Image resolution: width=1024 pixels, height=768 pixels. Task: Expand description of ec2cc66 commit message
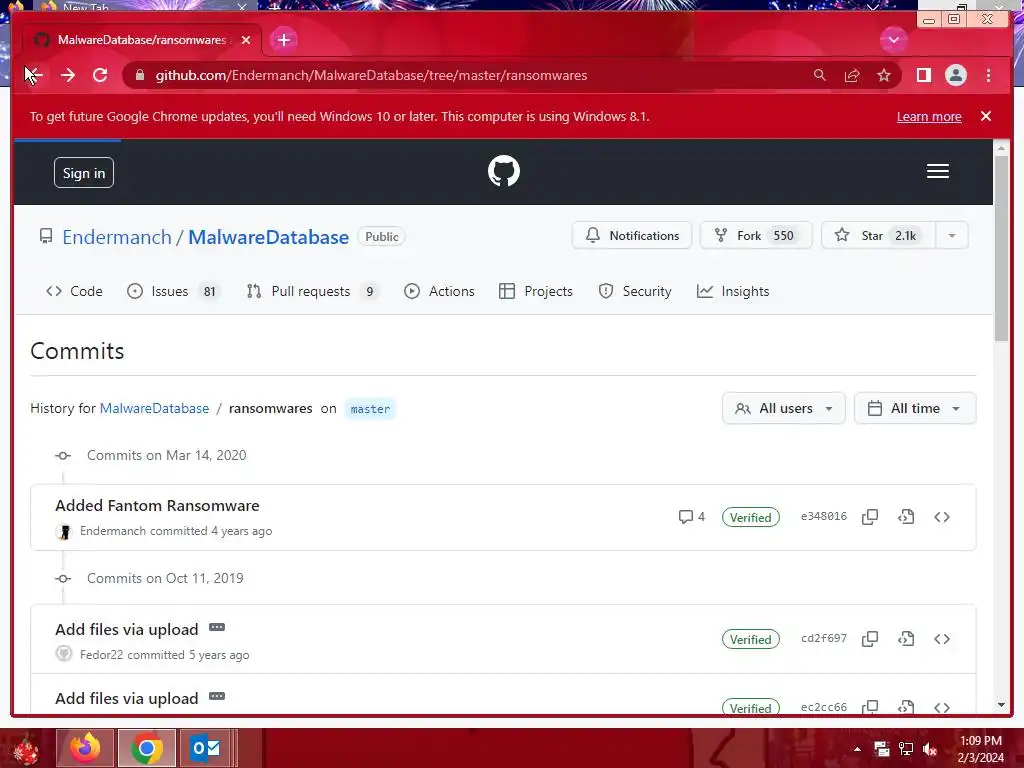coord(217,696)
